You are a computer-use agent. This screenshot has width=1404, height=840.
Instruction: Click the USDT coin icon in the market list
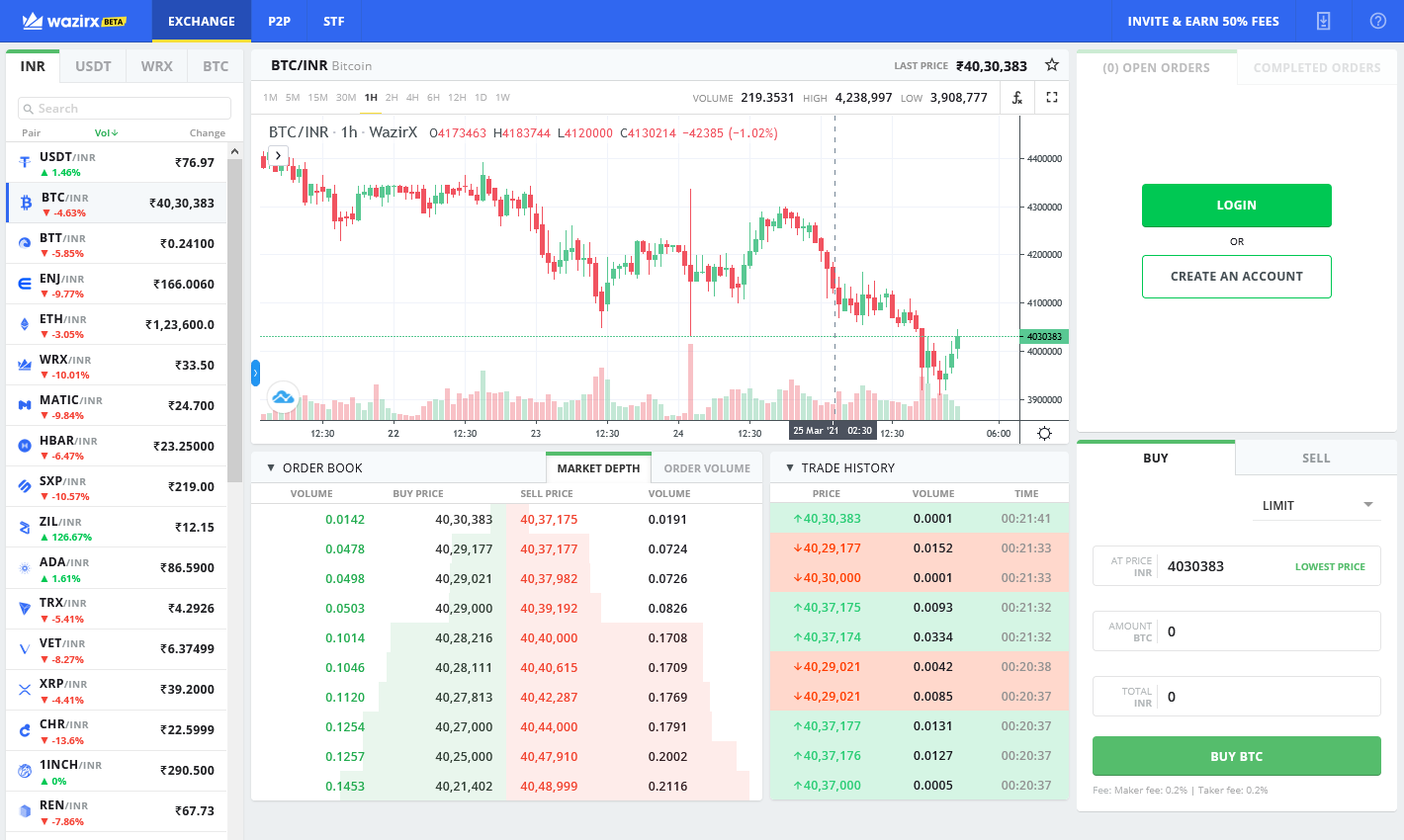click(25, 162)
